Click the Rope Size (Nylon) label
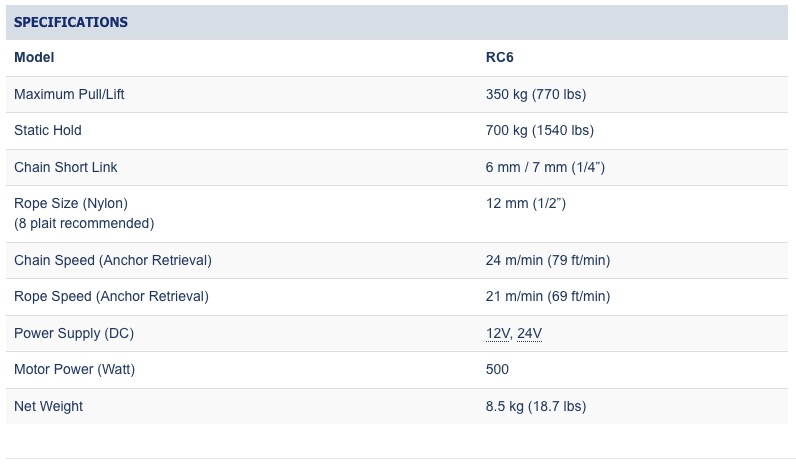 [71, 204]
